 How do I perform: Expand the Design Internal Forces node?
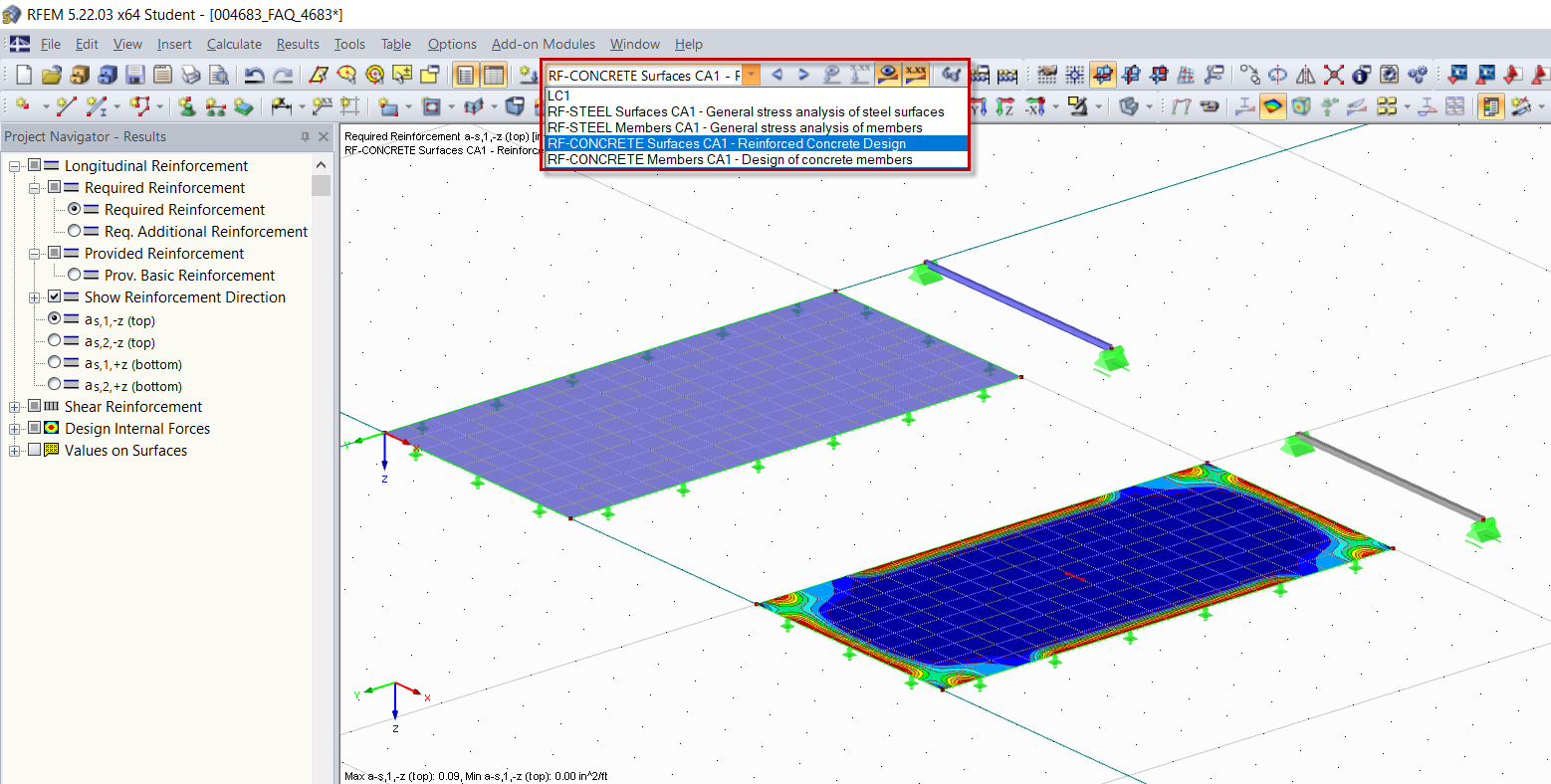click(13, 428)
